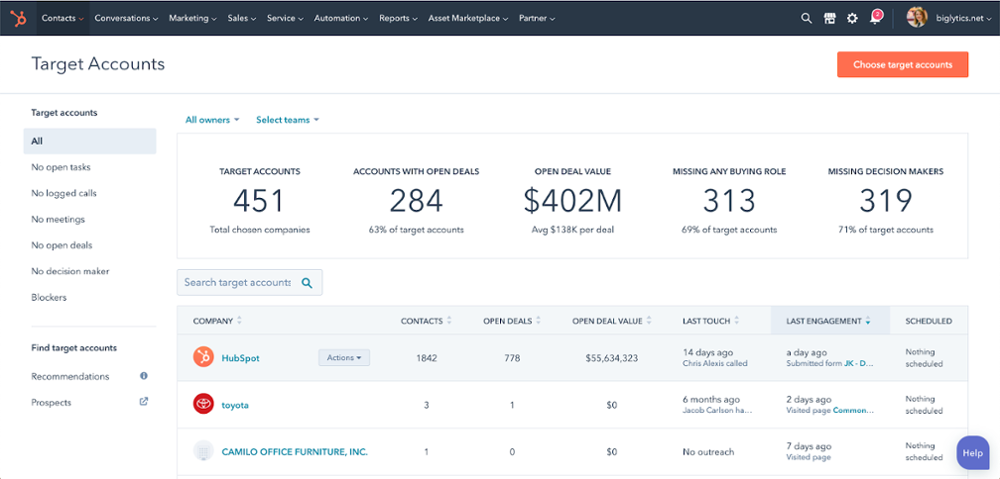Open the settings gear icon
The height and width of the screenshot is (479, 1000).
click(x=852, y=18)
